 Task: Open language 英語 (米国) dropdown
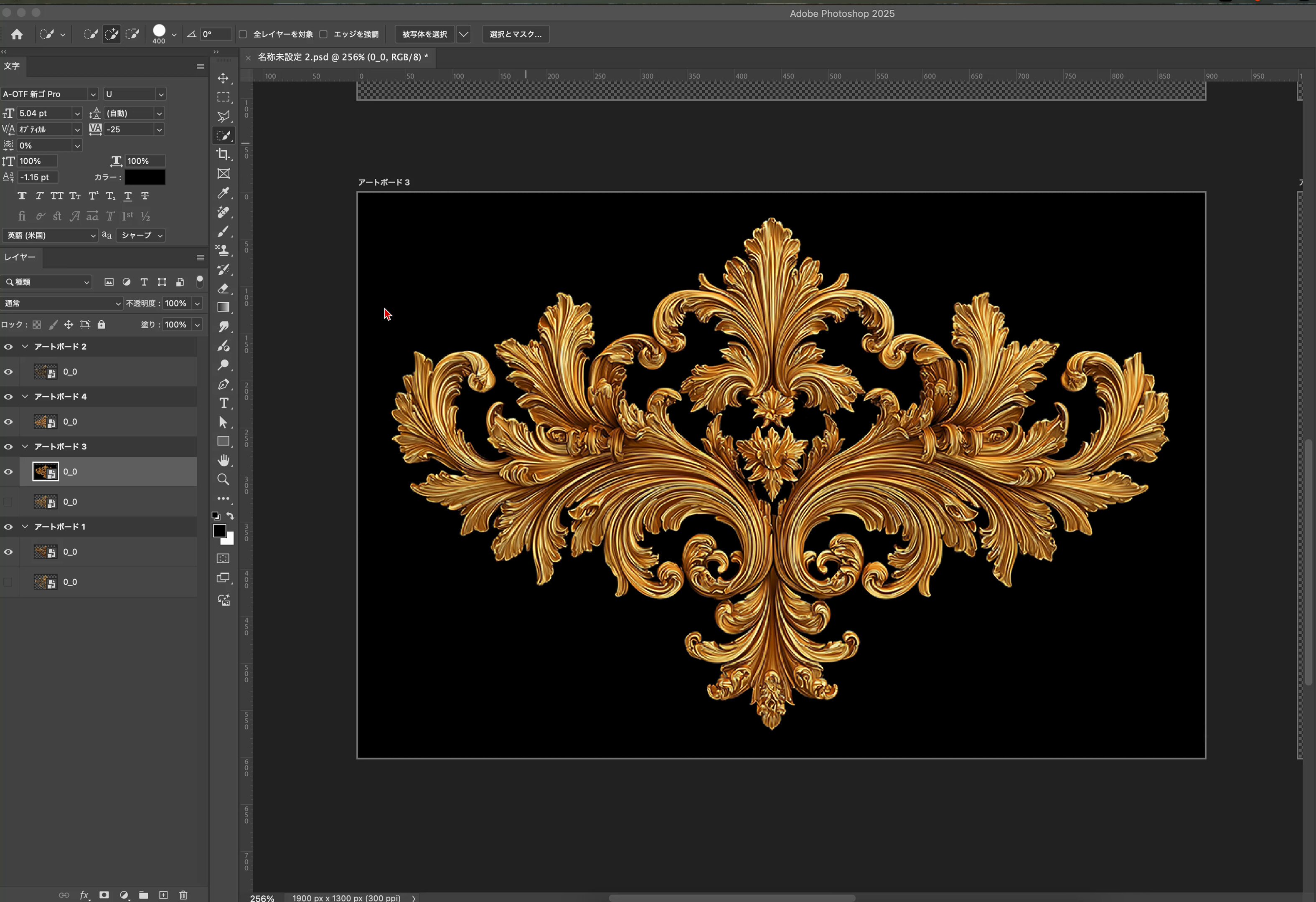click(50, 235)
